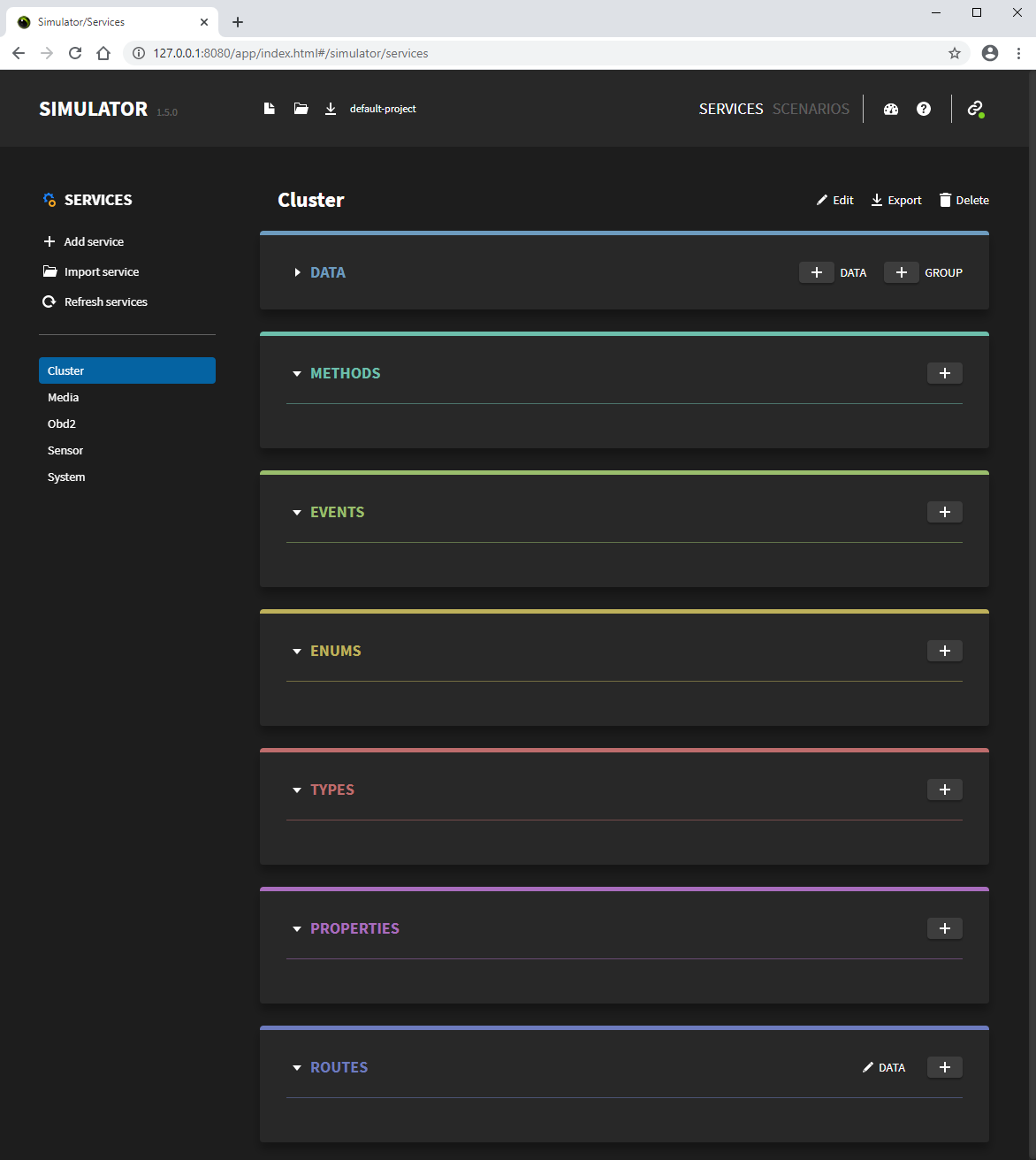The image size is (1036, 1160).
Task: Collapse the ROUTES section
Action: (297, 1068)
